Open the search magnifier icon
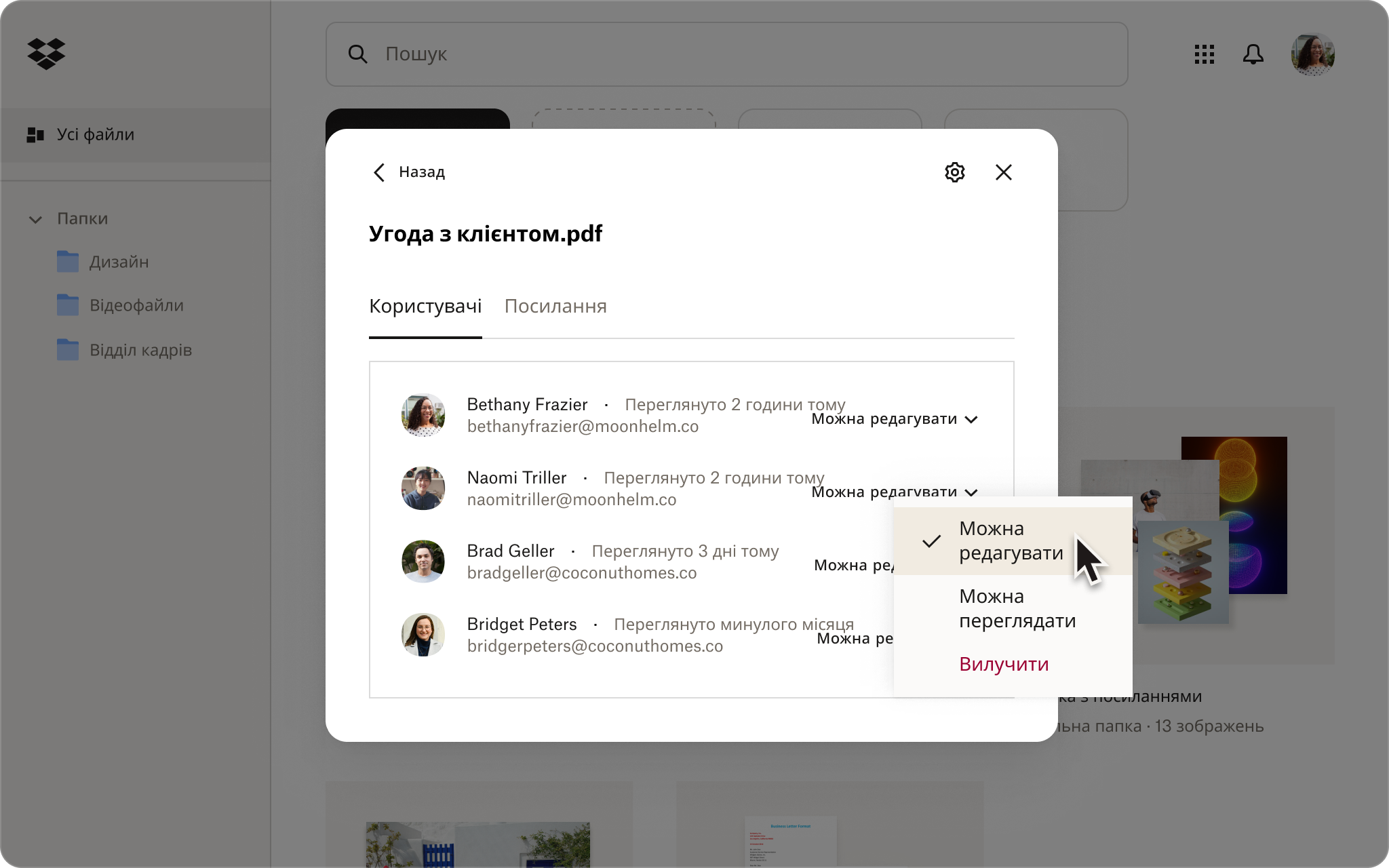 pyautogui.click(x=359, y=54)
